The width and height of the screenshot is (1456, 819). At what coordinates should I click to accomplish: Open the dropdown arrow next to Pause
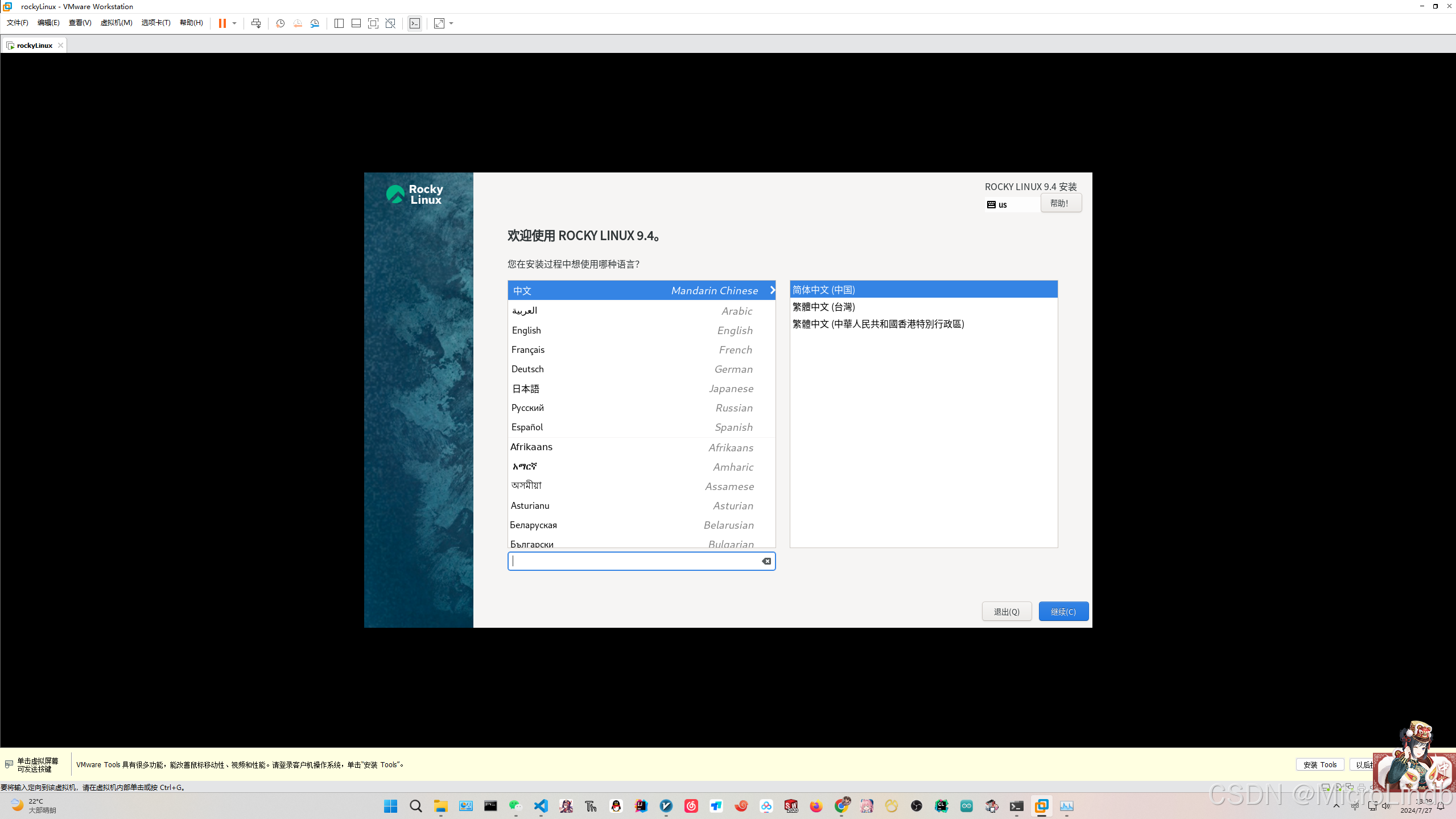click(234, 23)
